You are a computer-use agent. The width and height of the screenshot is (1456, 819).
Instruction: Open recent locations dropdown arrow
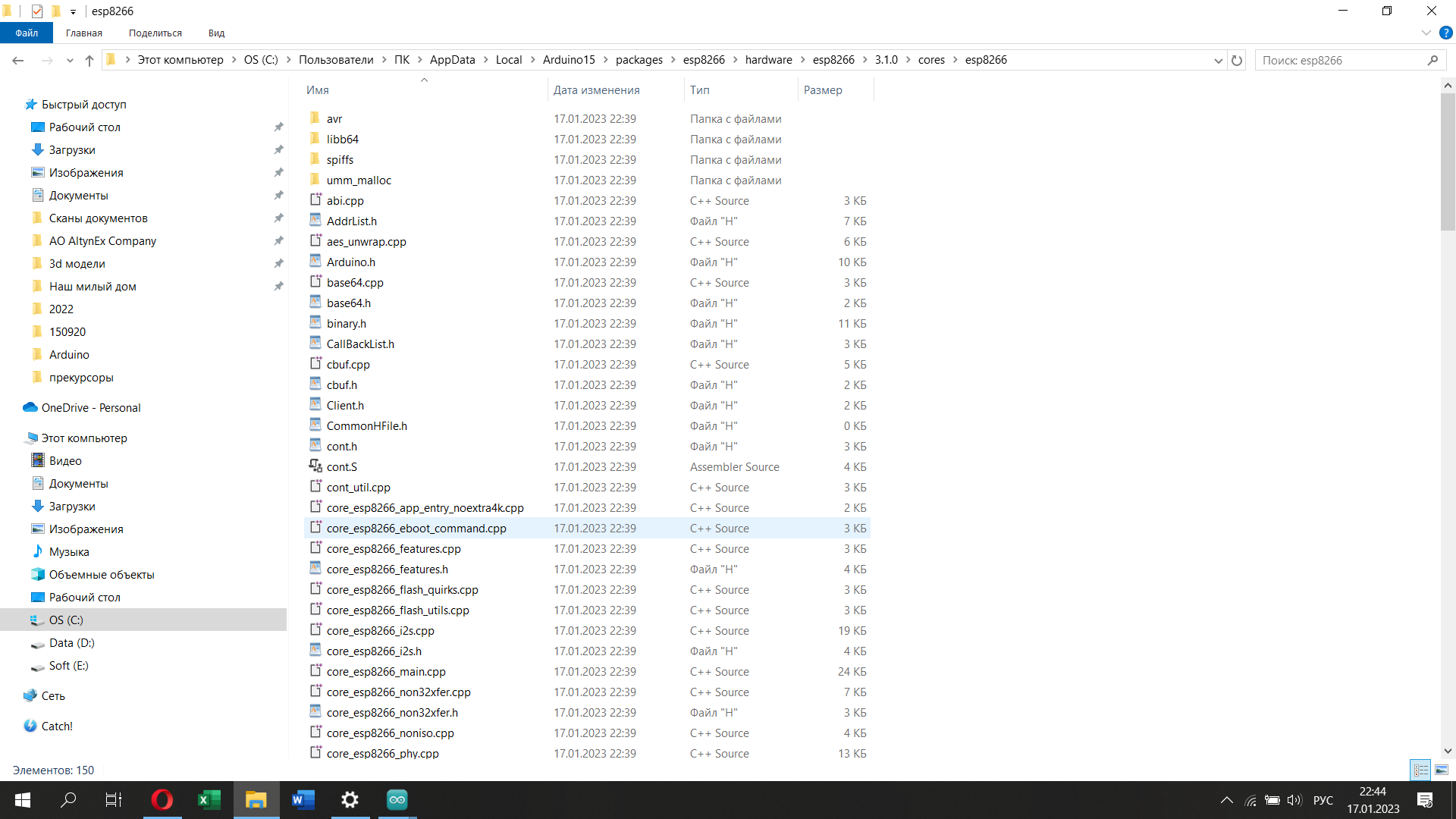coord(70,60)
